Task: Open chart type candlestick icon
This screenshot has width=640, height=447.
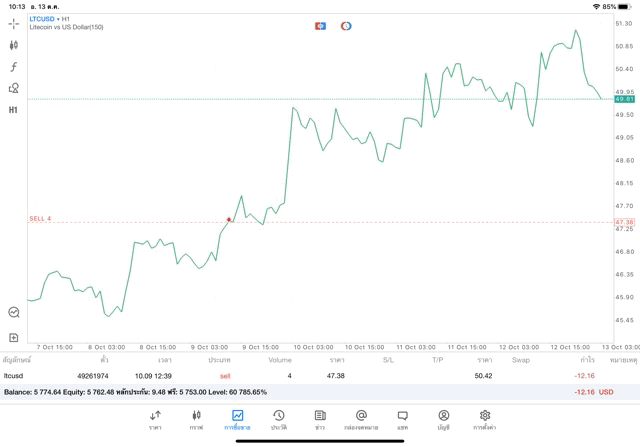Action: [x=14, y=45]
